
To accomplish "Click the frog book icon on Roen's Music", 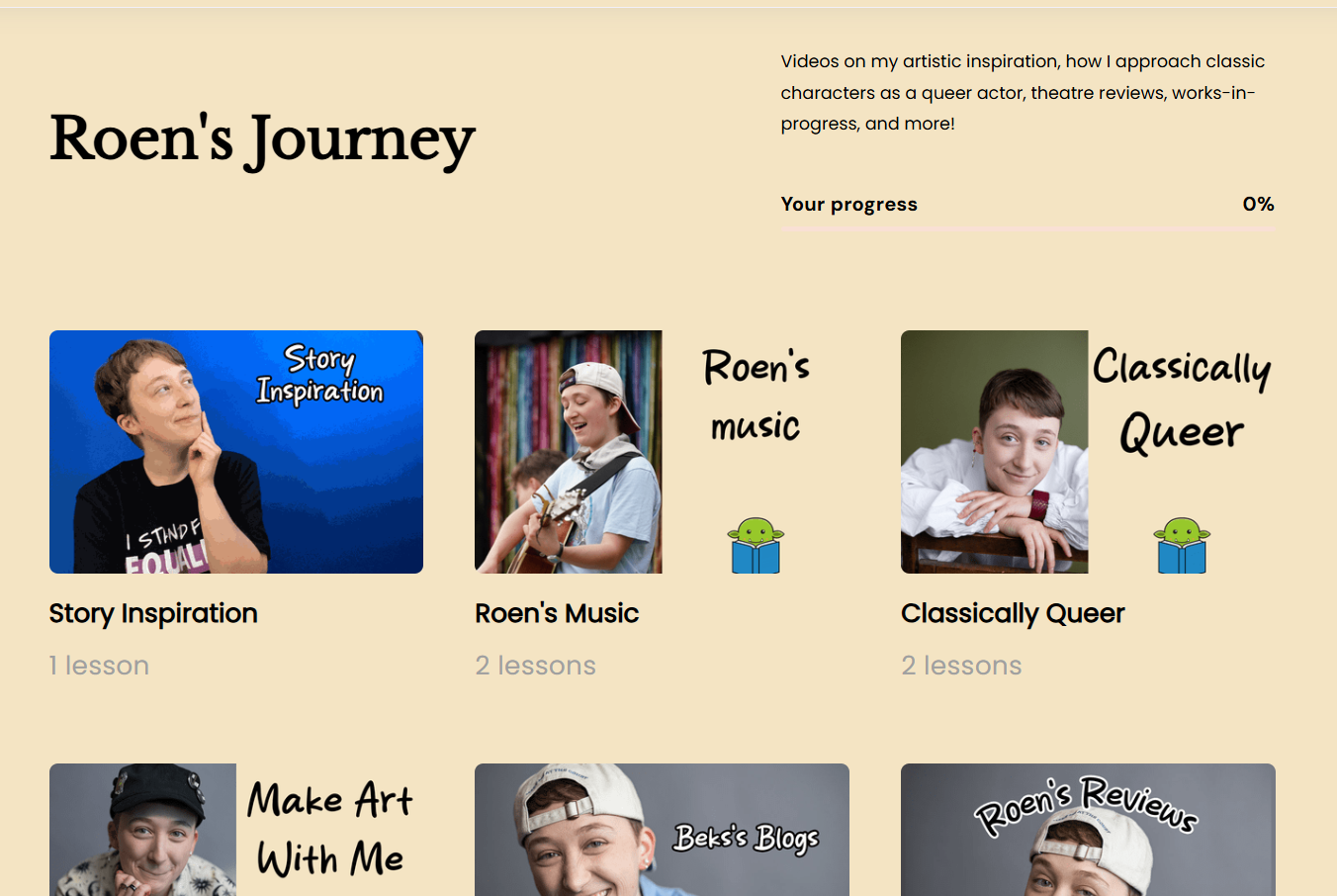I will pos(757,545).
